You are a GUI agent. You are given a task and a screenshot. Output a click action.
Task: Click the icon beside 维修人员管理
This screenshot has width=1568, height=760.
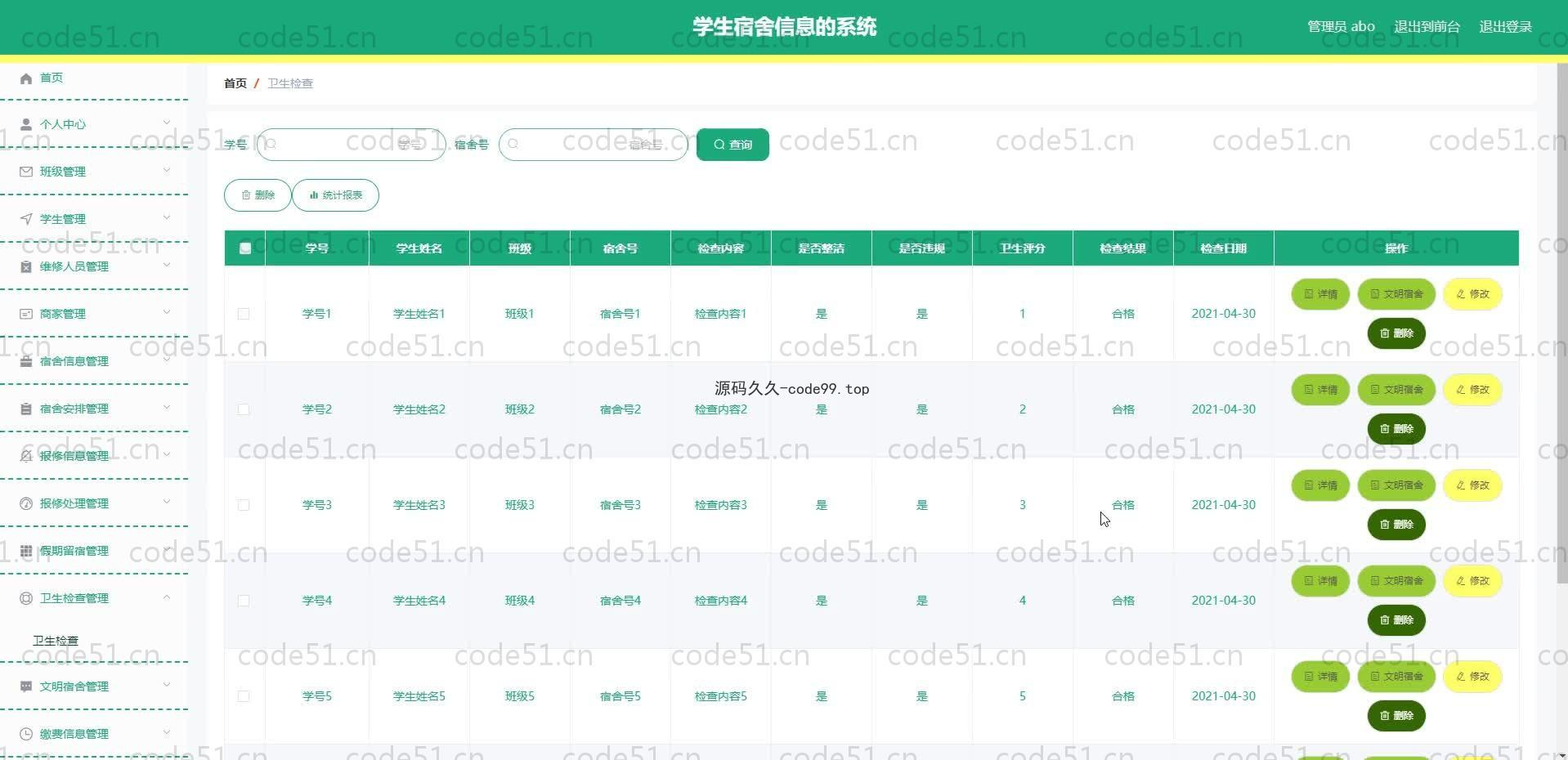pyautogui.click(x=26, y=266)
